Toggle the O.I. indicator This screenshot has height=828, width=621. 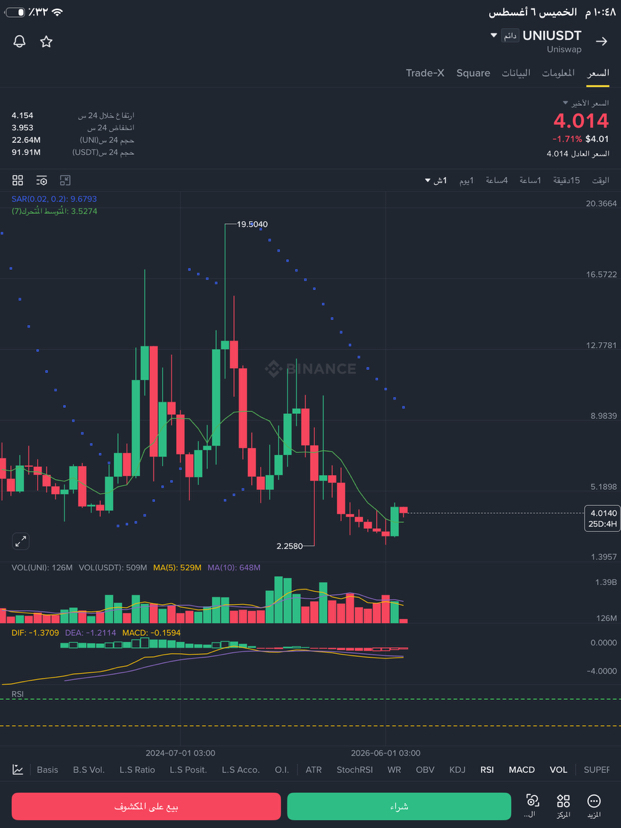(x=282, y=769)
